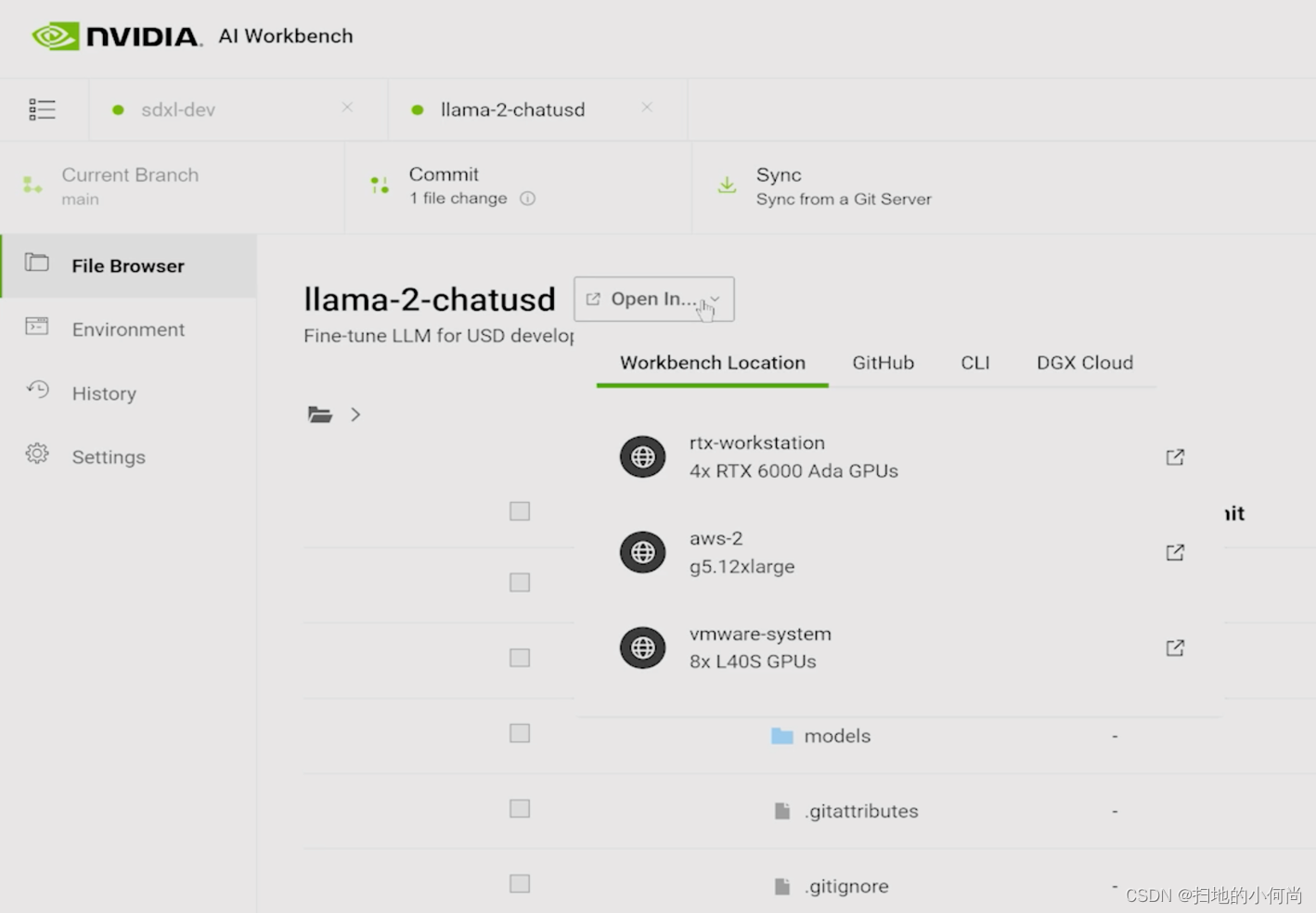Viewport: 1316px width, 913px height.
Task: Check the checkbox next to the models folder
Action: [519, 732]
